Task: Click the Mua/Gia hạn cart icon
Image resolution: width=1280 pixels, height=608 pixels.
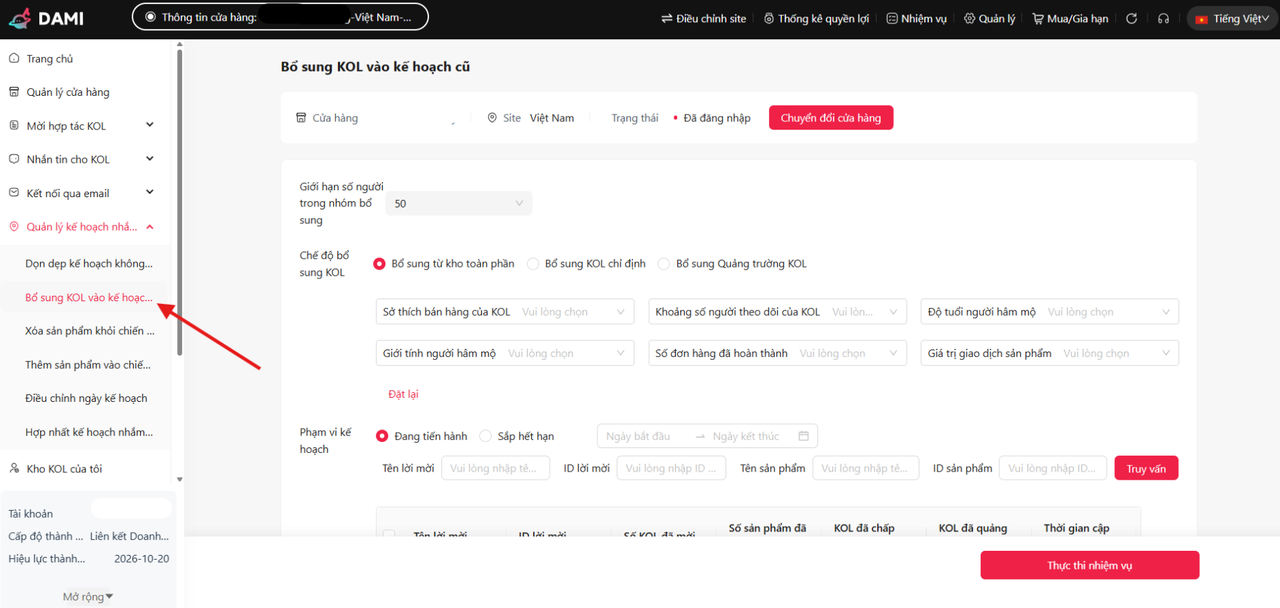Action: [1037, 19]
